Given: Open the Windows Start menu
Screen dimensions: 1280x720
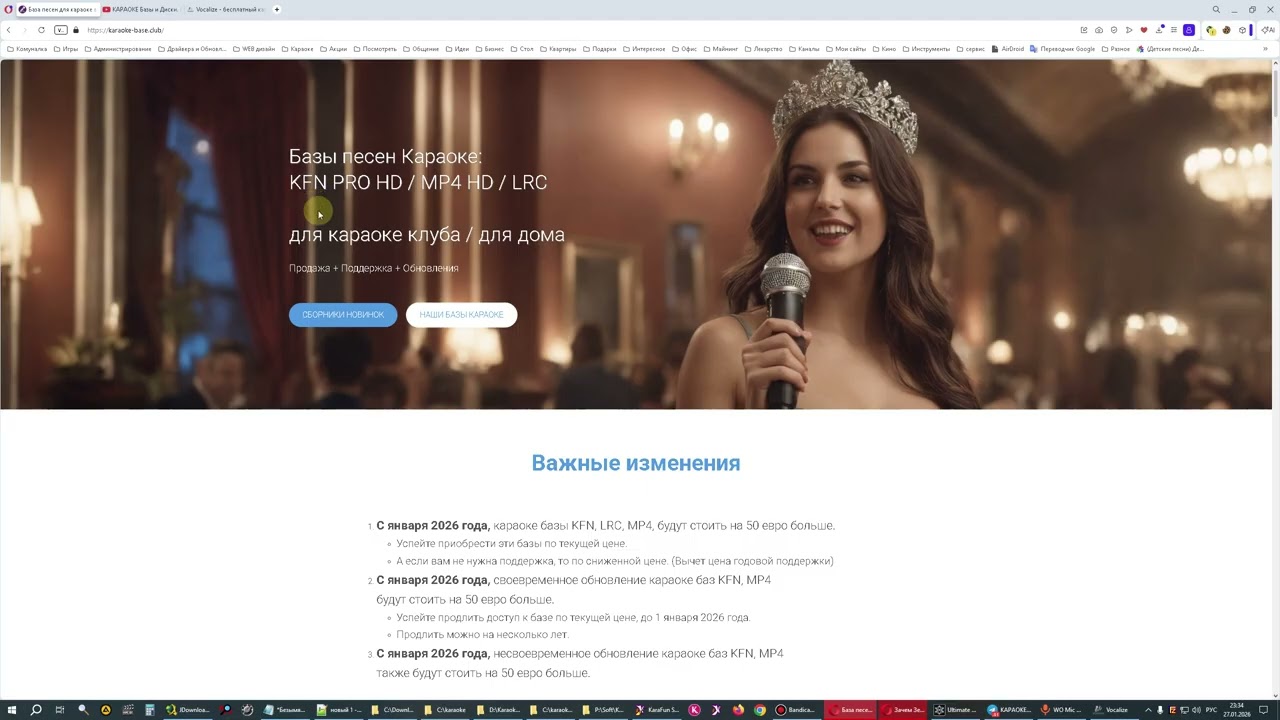Looking at the screenshot, I should pos(12,710).
